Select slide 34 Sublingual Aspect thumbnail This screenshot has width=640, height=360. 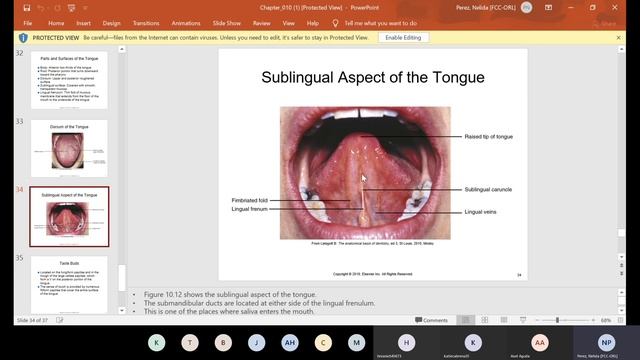(x=69, y=216)
